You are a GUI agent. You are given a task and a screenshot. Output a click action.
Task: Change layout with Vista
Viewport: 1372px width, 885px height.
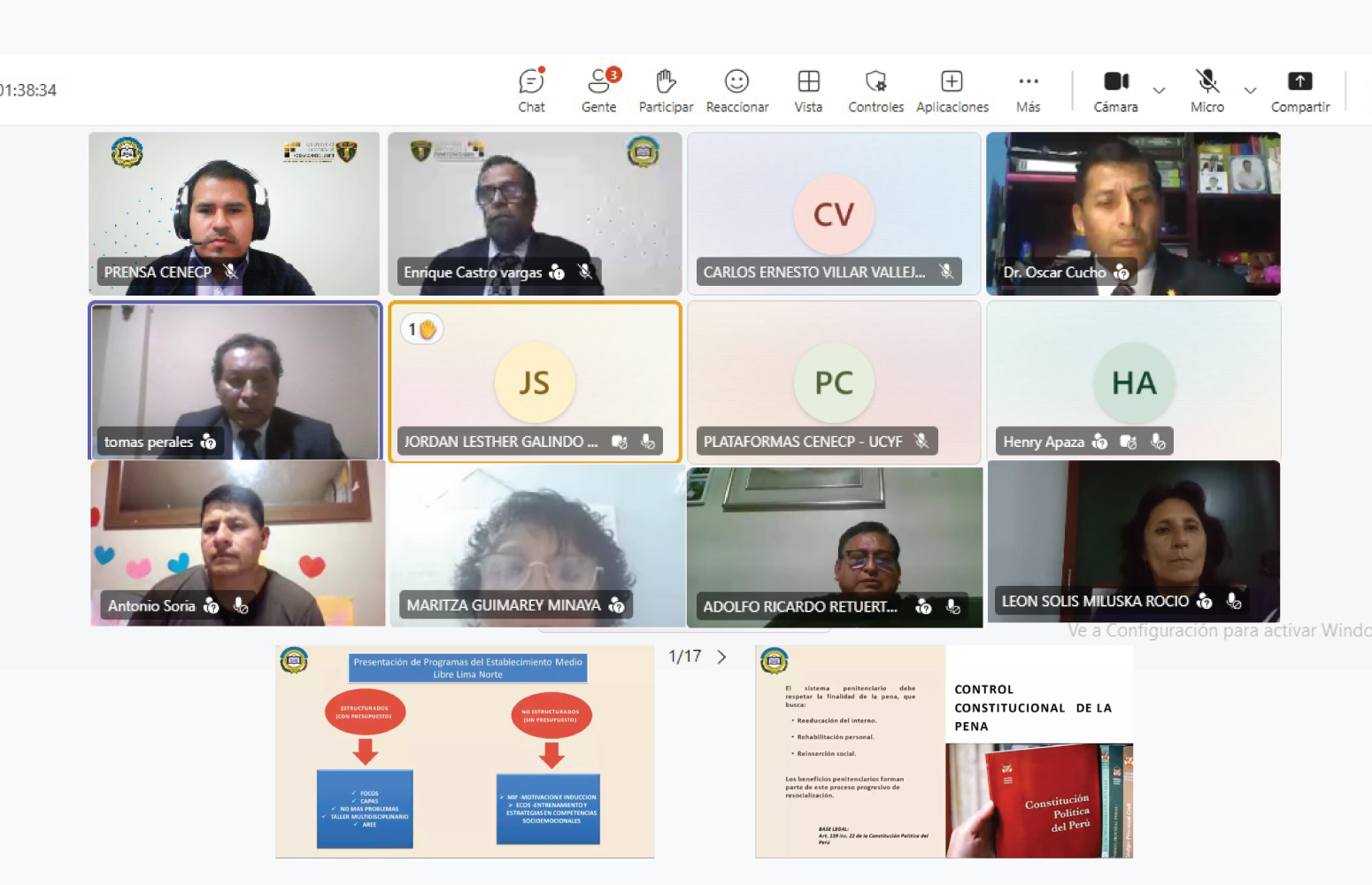pos(808,90)
